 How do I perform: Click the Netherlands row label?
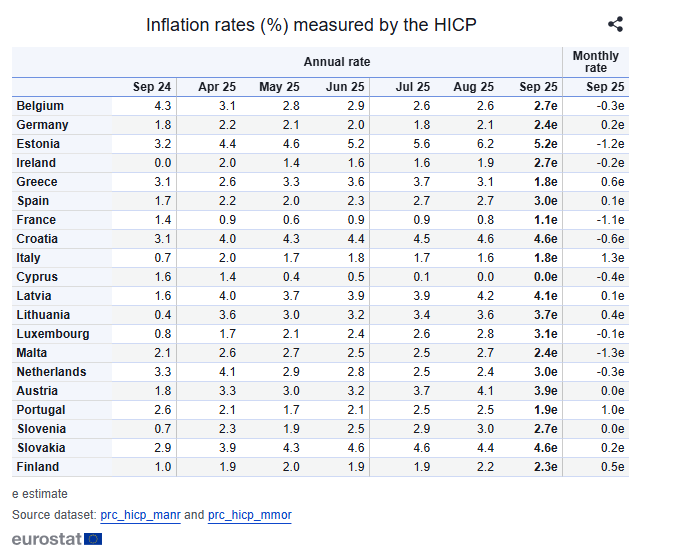pyautogui.click(x=51, y=372)
